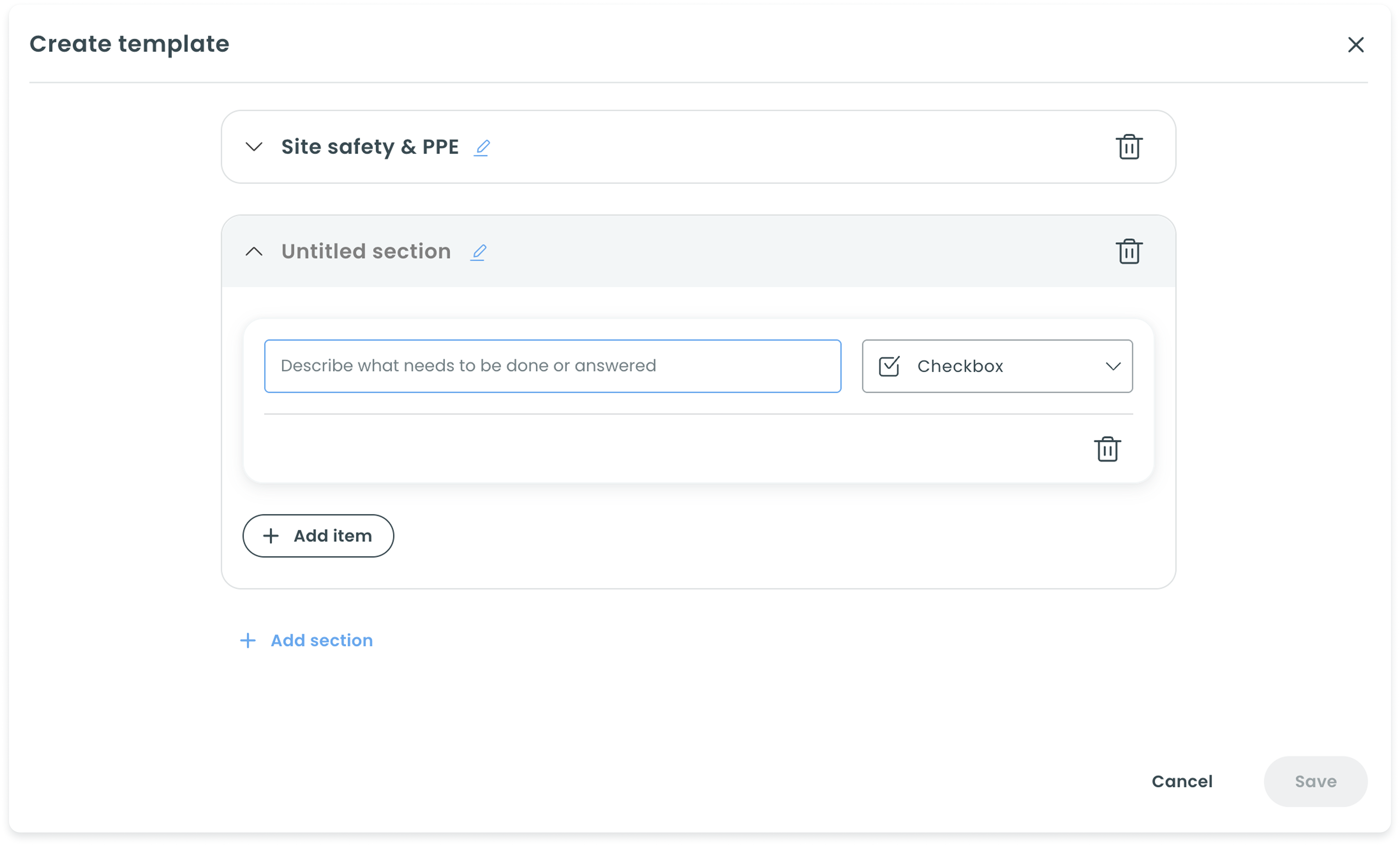Click the plus icon on Add item

point(271,536)
